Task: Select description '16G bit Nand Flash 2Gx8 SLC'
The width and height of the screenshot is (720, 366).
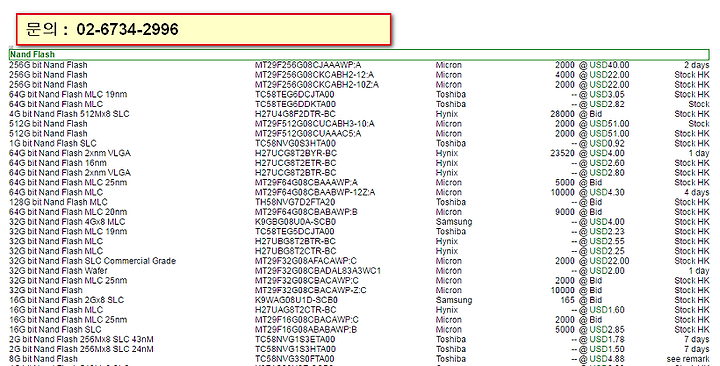Action: tap(67, 300)
